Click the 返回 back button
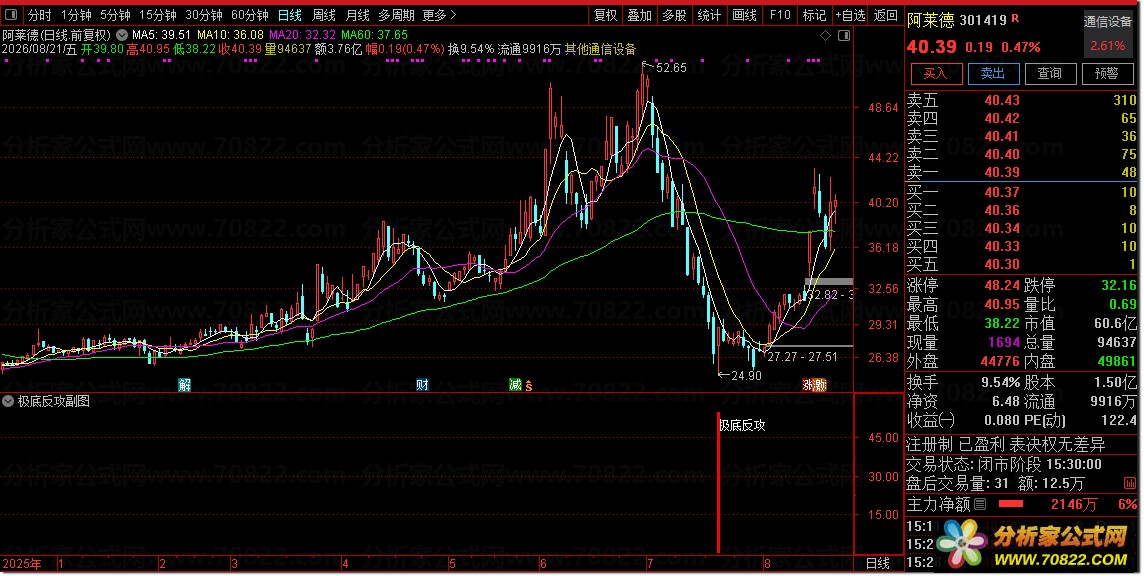 point(885,15)
